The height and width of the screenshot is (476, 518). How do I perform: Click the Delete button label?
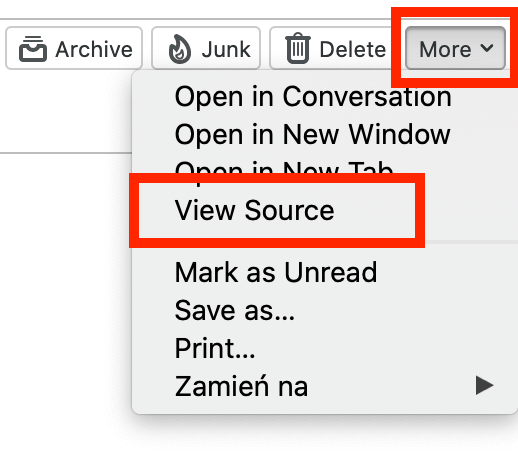[x=353, y=49]
